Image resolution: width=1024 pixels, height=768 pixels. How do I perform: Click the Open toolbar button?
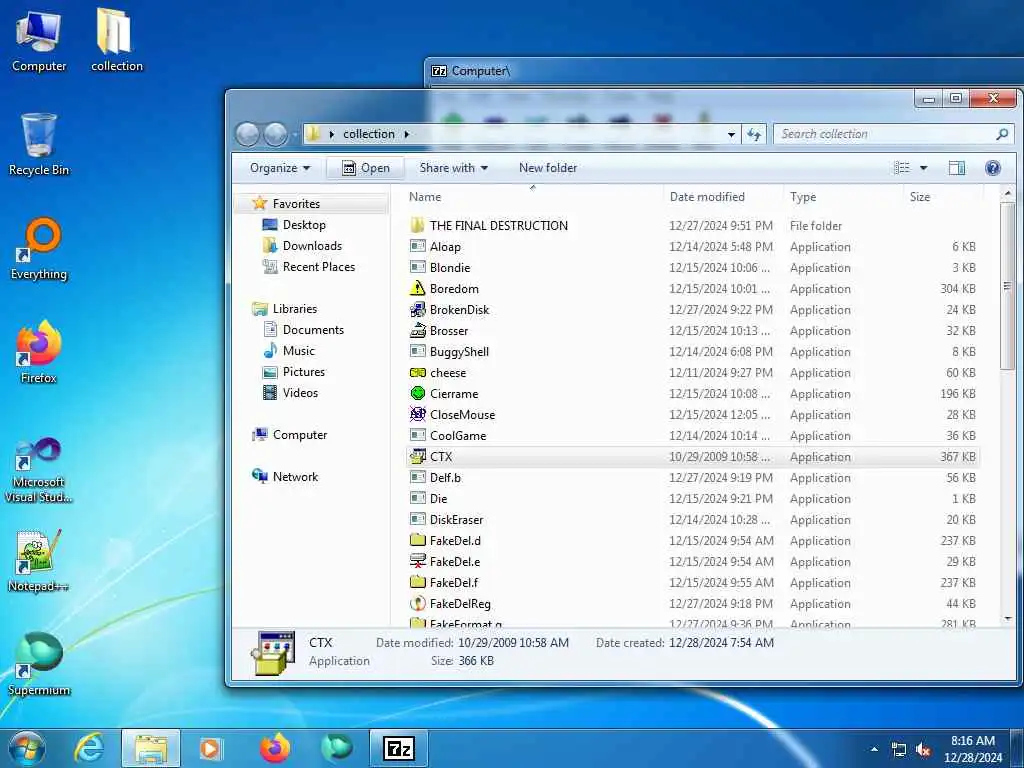(366, 168)
